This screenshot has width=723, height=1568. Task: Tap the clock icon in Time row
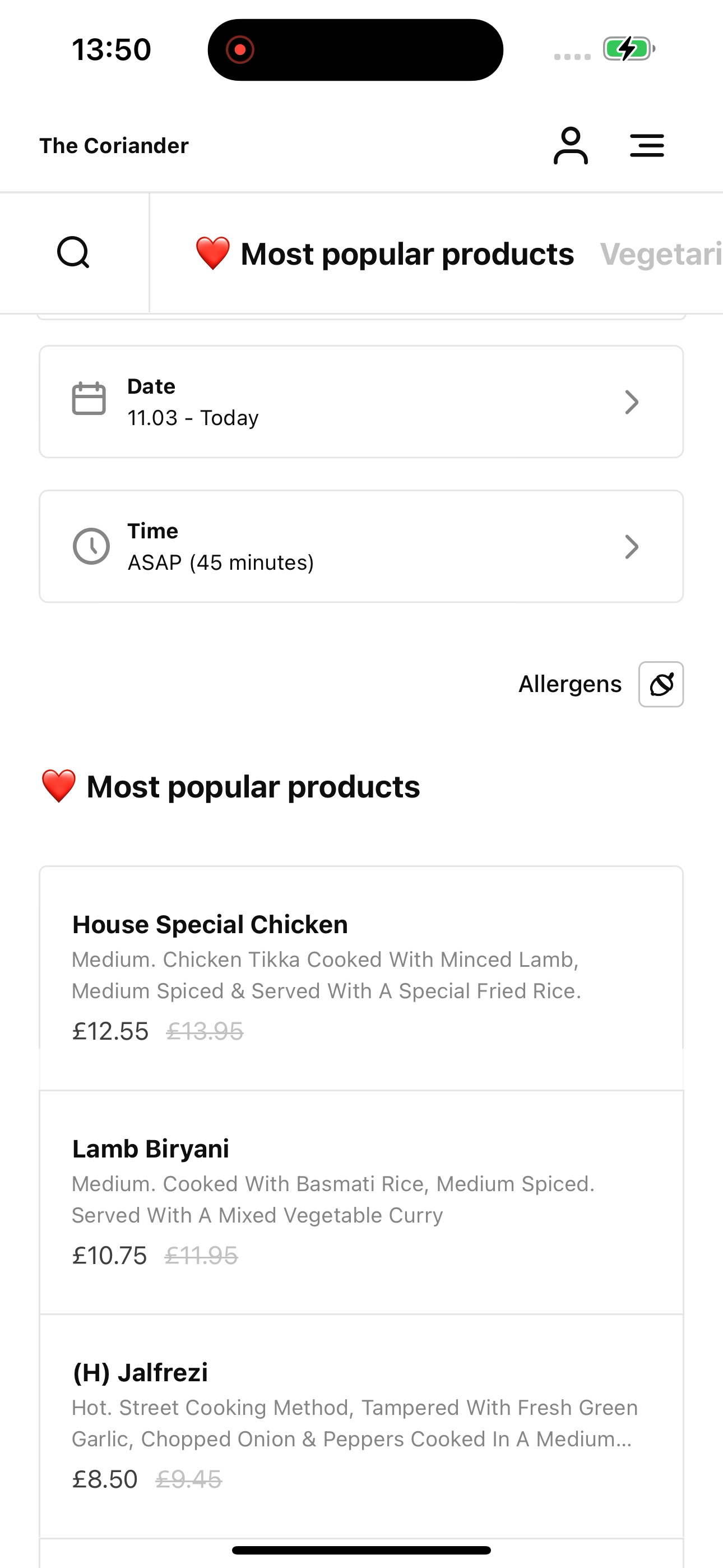[91, 546]
